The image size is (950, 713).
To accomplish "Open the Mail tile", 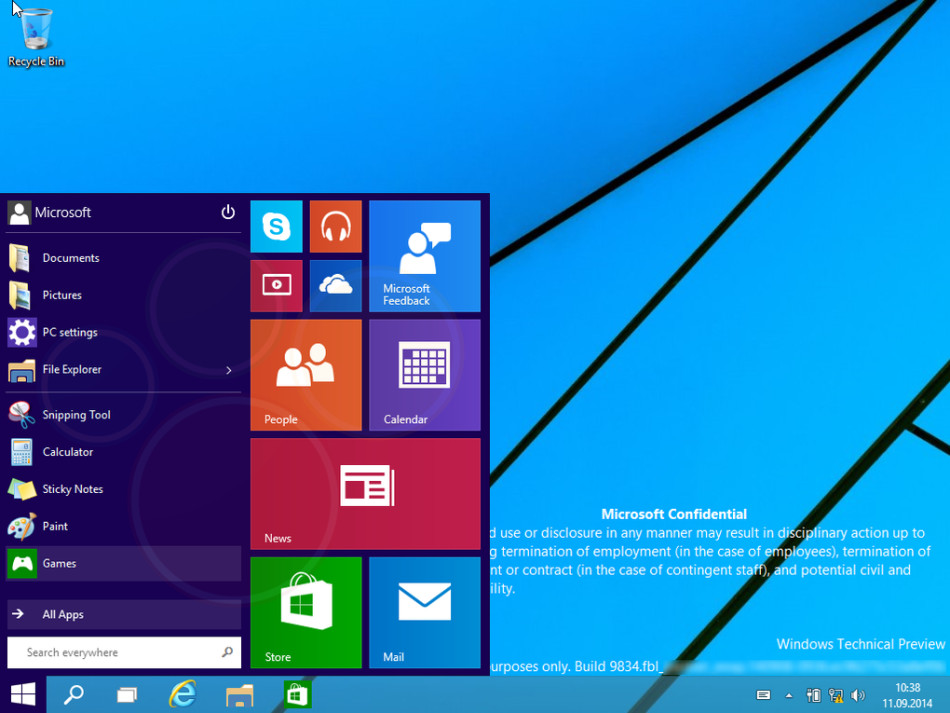I will [x=425, y=612].
